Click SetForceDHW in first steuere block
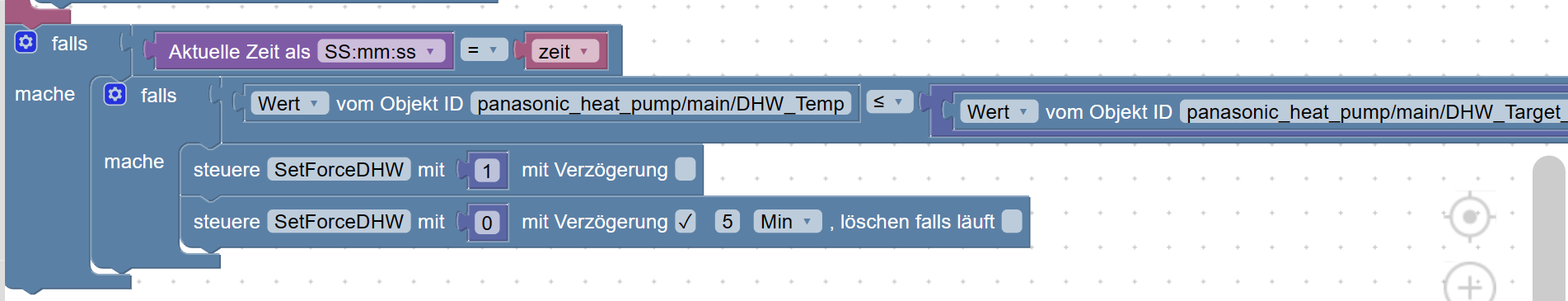Viewport: 1568px width, 301px height. click(x=339, y=169)
